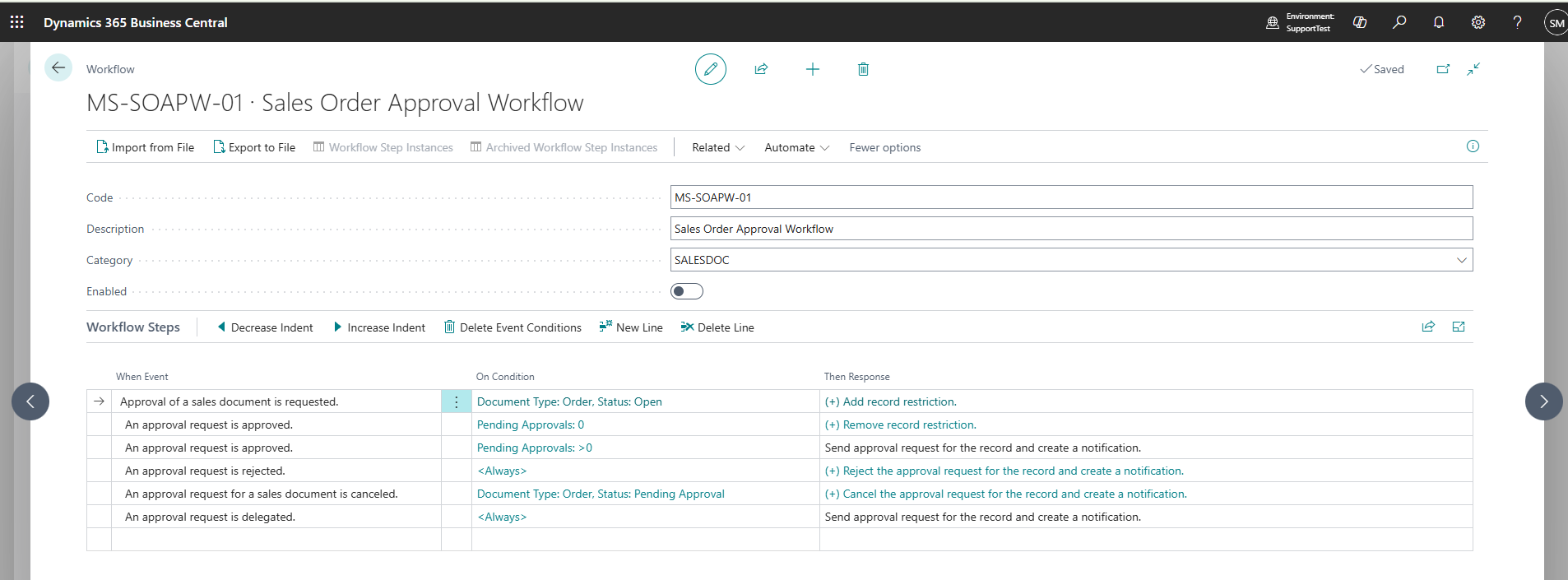
Task: Click the Saved status indicator
Action: [1382, 69]
